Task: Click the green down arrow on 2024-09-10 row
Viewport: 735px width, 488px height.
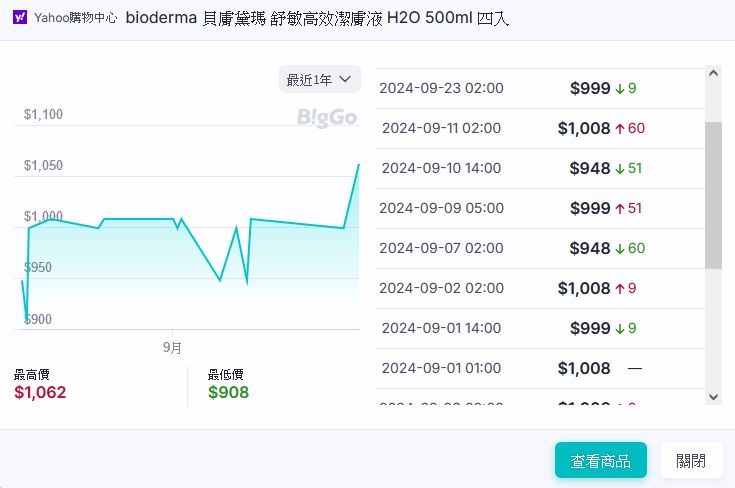Action: point(620,168)
